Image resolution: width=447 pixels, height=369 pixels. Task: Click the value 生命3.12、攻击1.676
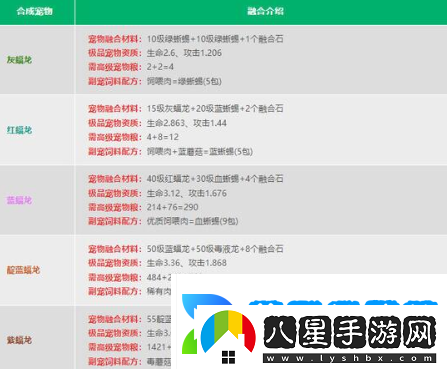[187, 193]
